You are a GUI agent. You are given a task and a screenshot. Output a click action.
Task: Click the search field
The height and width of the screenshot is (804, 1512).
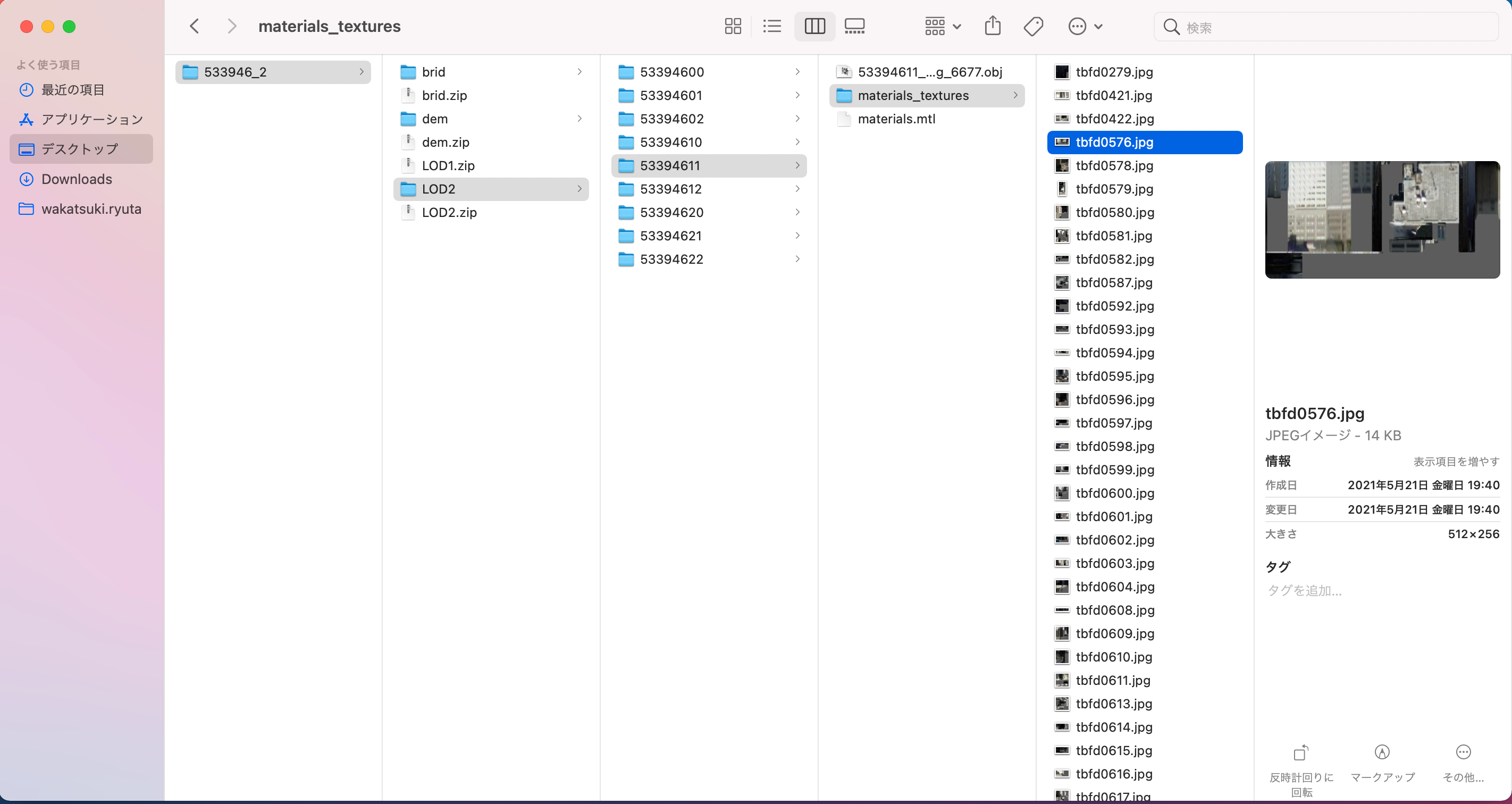click(x=1326, y=27)
